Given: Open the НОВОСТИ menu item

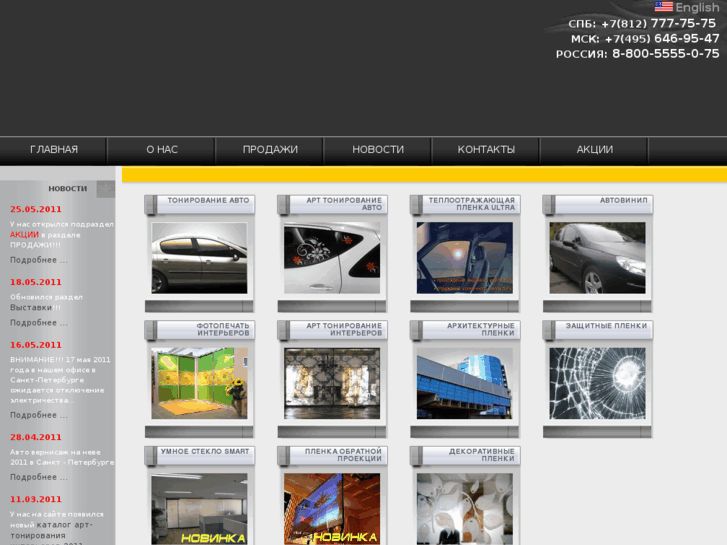Looking at the screenshot, I should [378, 149].
